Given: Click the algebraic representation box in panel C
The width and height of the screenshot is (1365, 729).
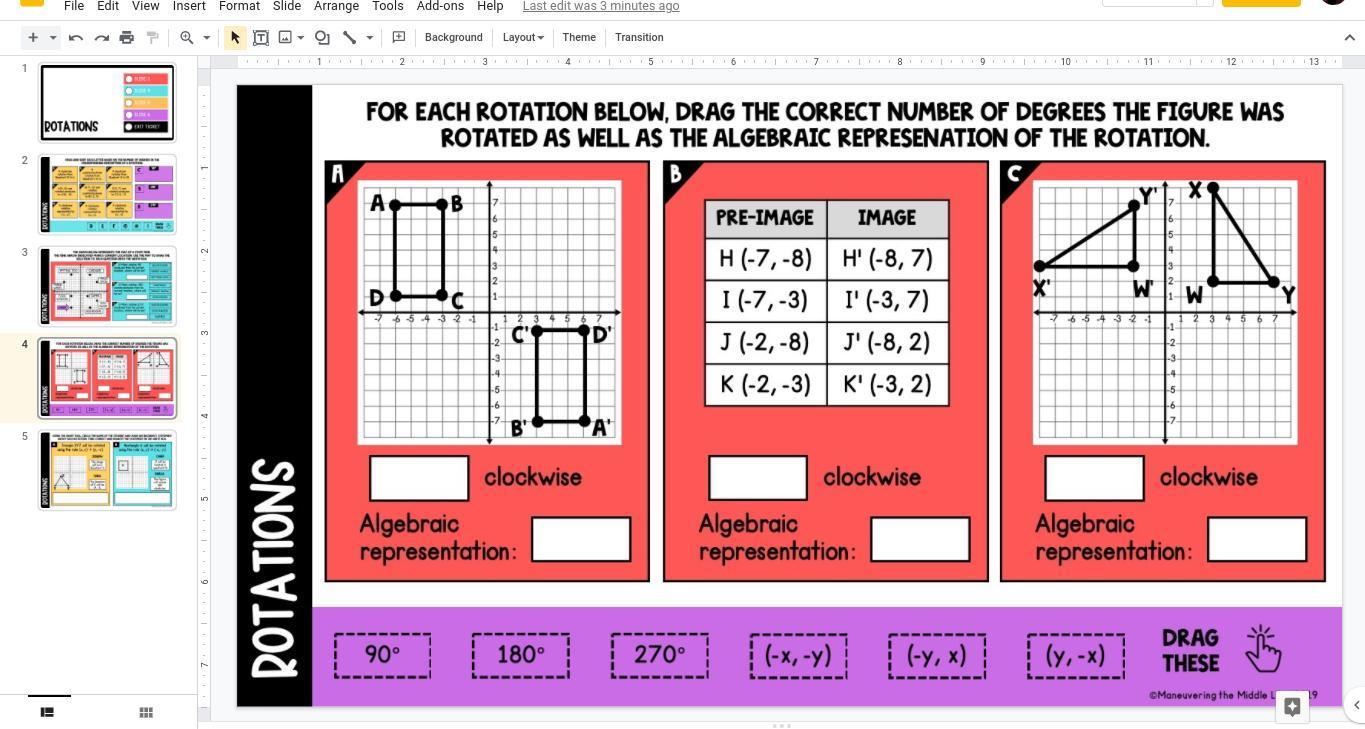Looking at the screenshot, I should [x=1257, y=539].
